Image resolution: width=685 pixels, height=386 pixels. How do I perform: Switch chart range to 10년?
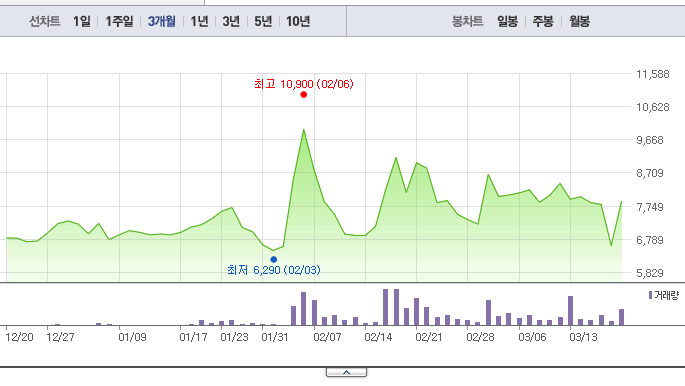pyautogui.click(x=298, y=21)
